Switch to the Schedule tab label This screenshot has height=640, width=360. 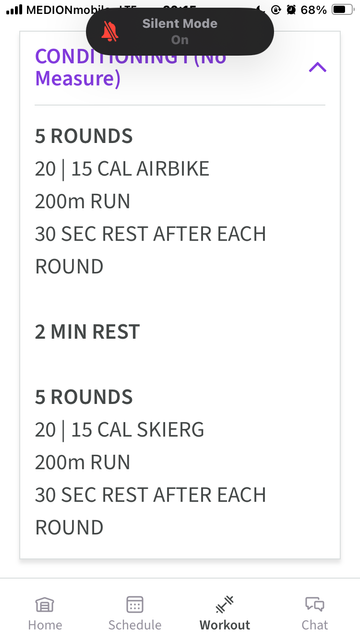tap(135, 625)
